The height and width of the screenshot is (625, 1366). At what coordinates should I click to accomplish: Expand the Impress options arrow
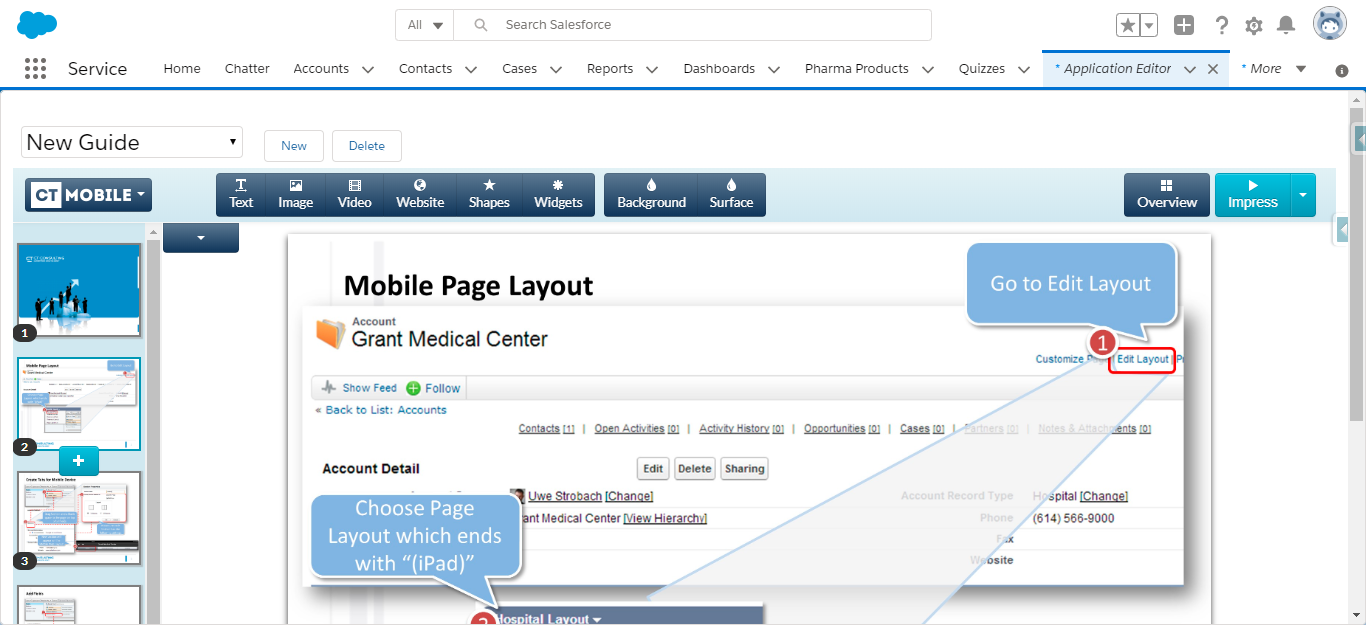[1303, 194]
